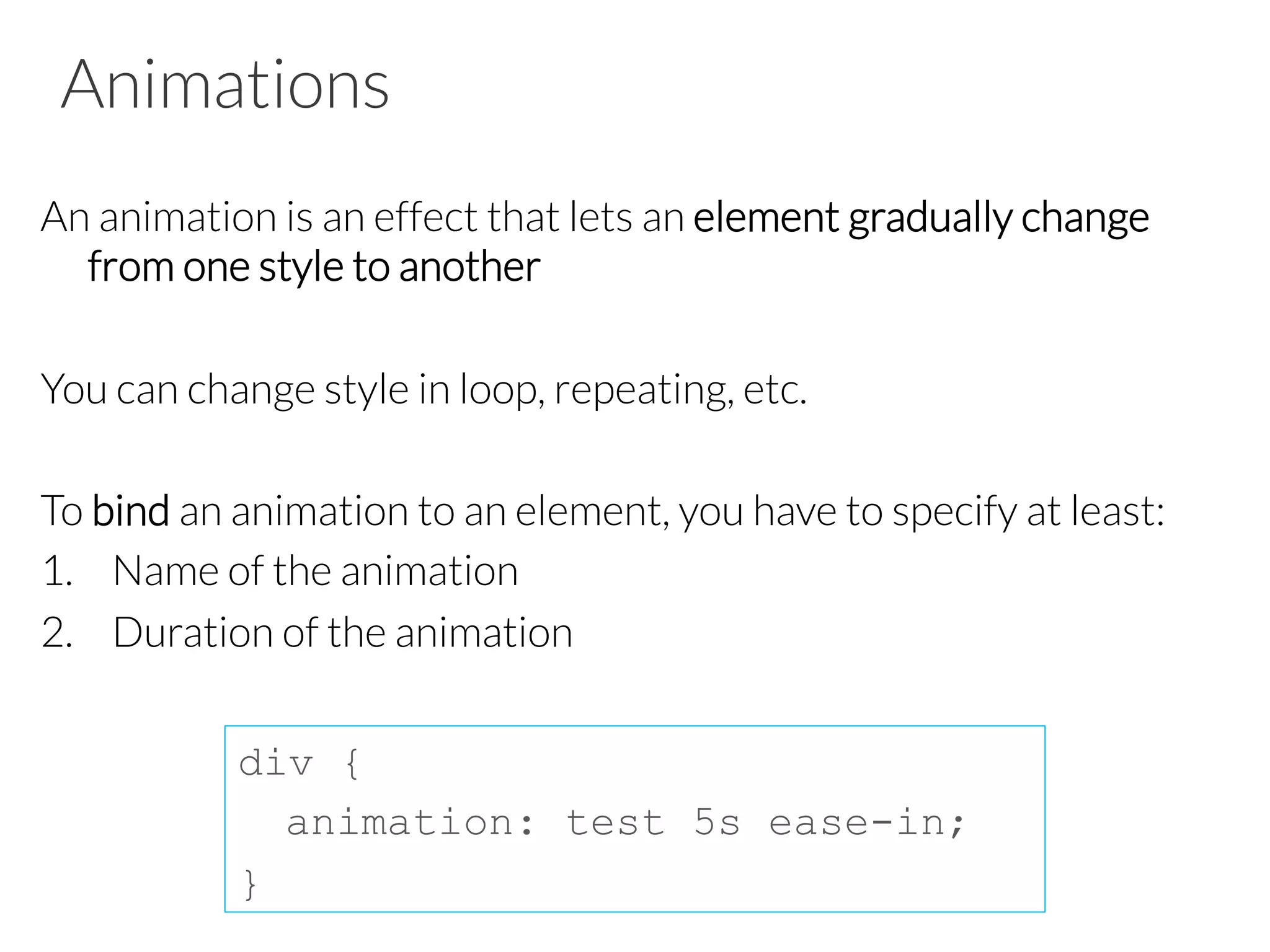The width and height of the screenshot is (1270, 952).
Task: Click the "5s" duration value in code
Action: 717,823
